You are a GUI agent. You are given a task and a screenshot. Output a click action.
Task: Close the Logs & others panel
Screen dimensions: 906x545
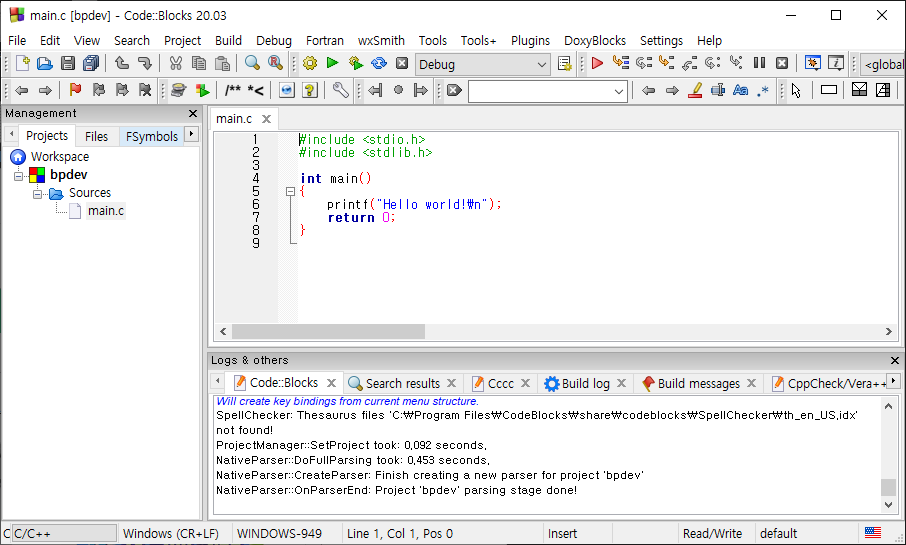pyautogui.click(x=894, y=360)
